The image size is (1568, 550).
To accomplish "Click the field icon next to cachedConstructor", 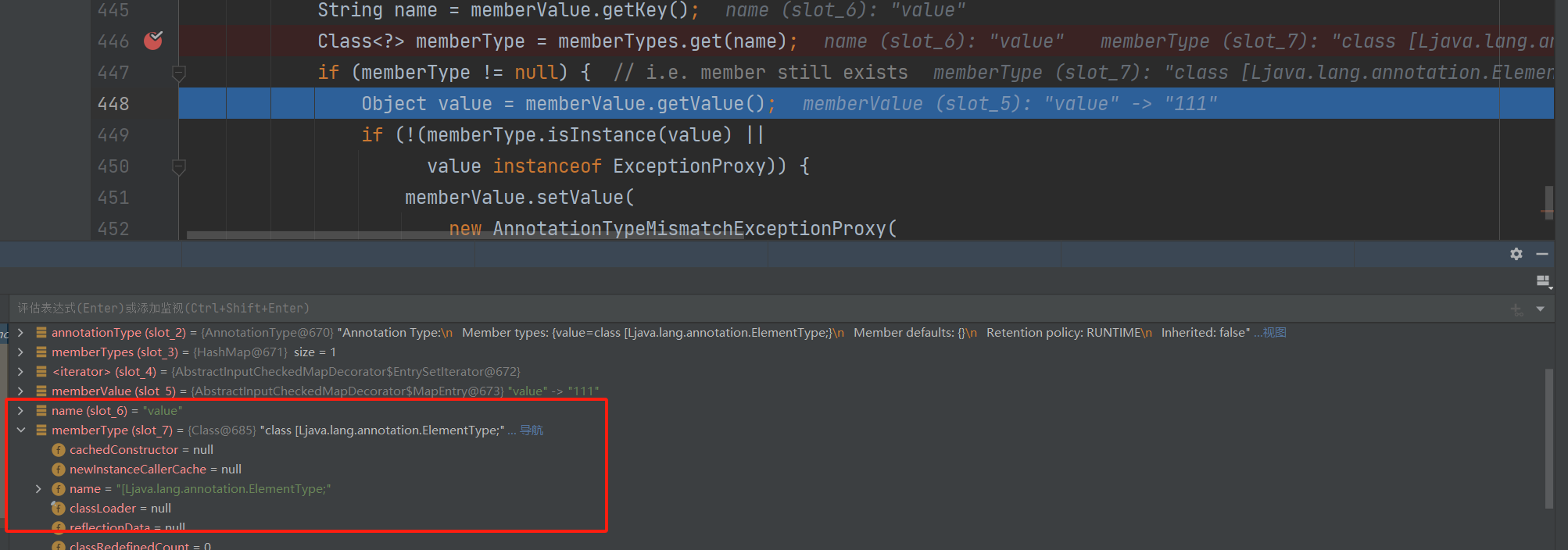I will click(x=59, y=450).
